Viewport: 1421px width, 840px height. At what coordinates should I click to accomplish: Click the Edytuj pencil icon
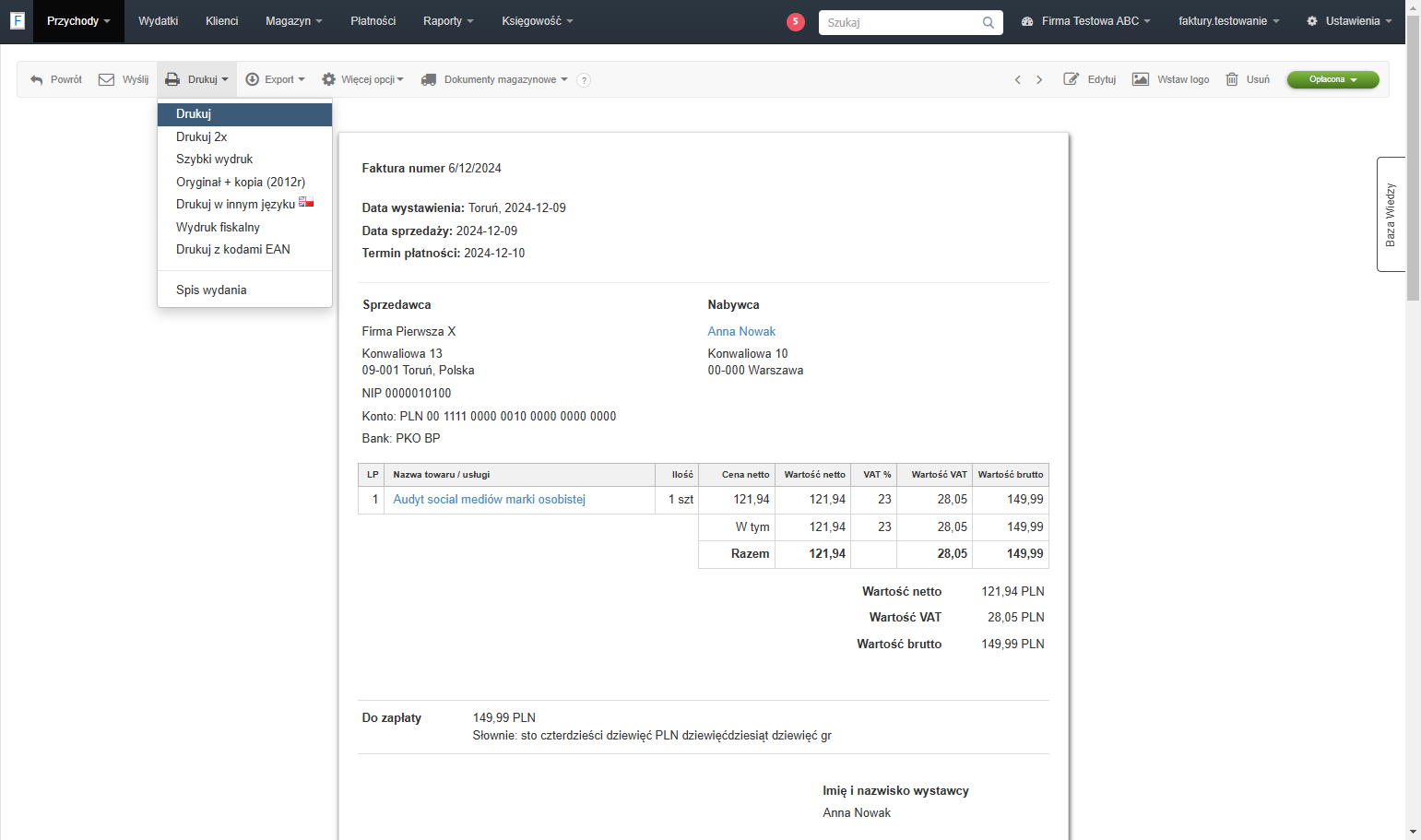[1072, 79]
